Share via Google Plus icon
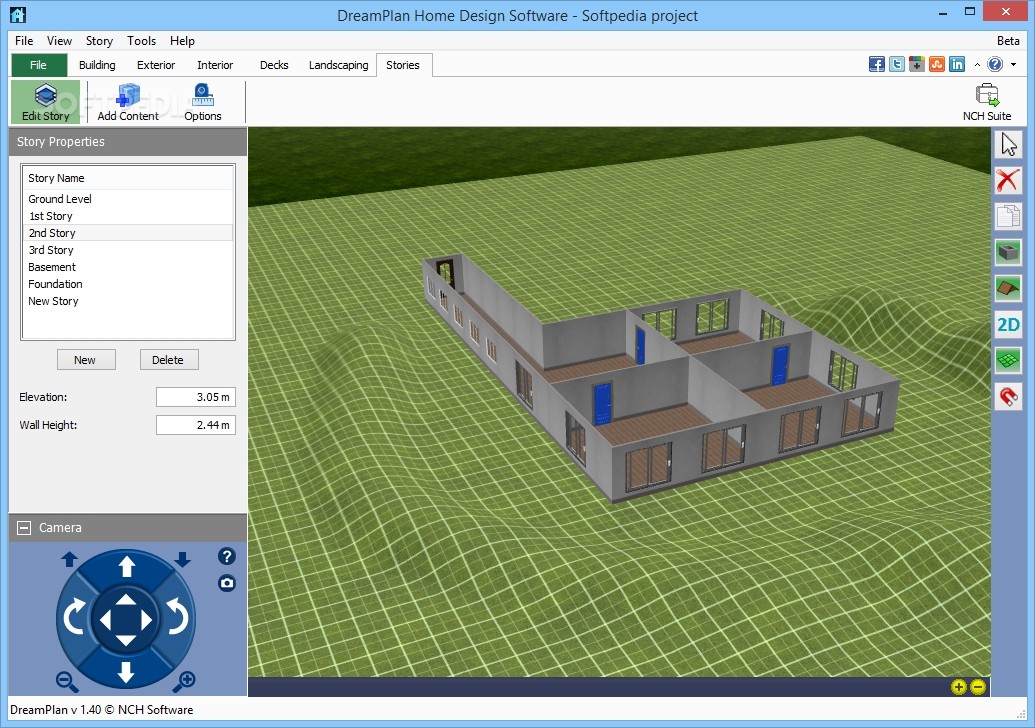This screenshot has width=1035, height=728. point(916,64)
